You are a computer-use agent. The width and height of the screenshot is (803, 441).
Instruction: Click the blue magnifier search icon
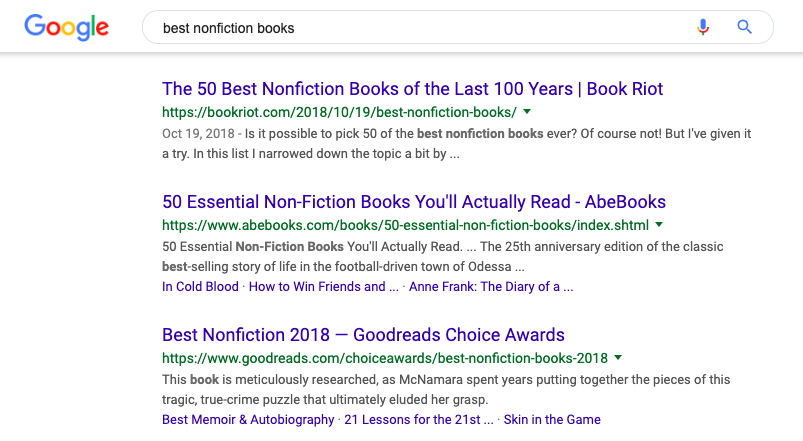point(744,27)
